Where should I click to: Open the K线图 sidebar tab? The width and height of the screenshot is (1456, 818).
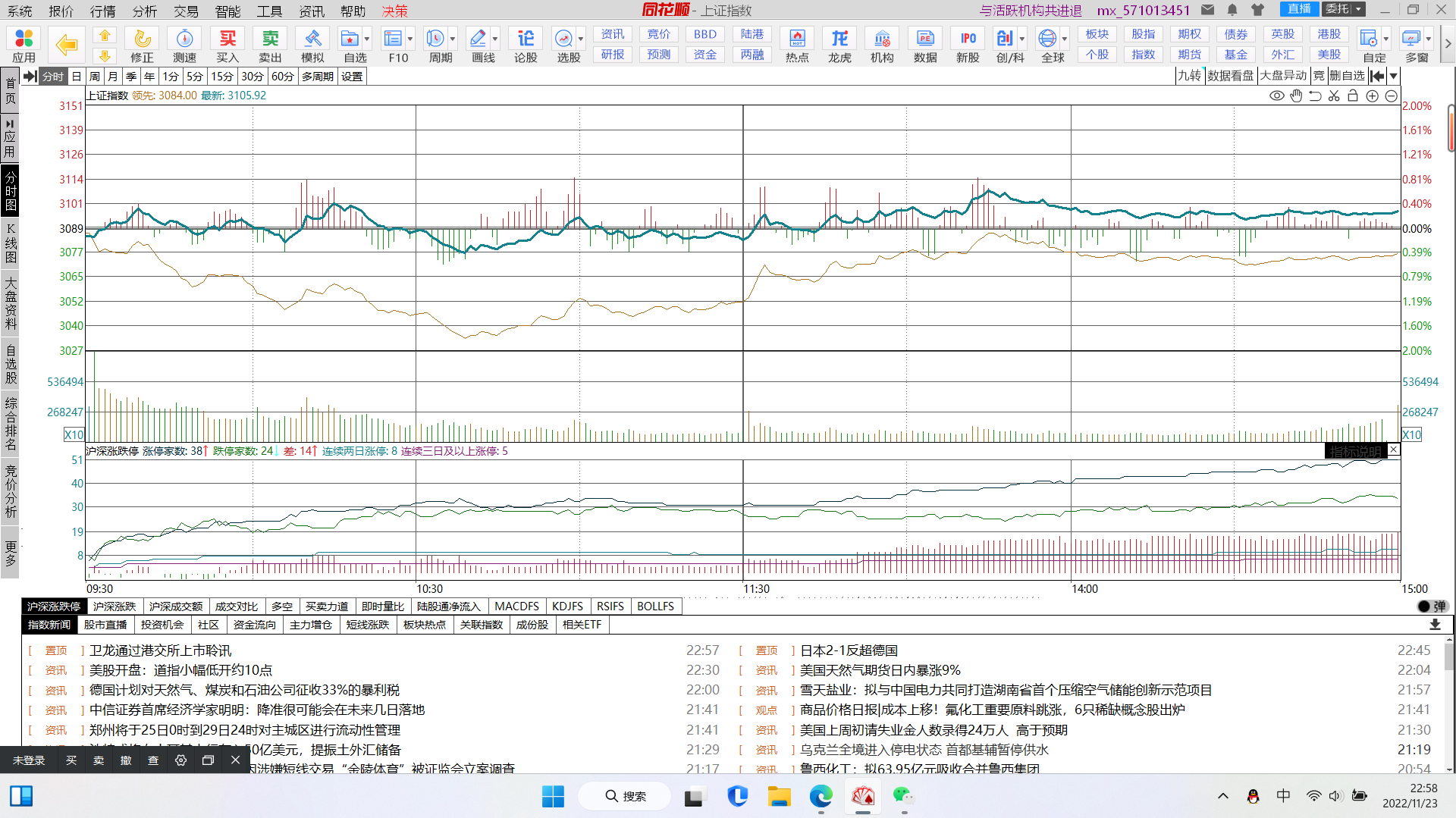coord(11,243)
